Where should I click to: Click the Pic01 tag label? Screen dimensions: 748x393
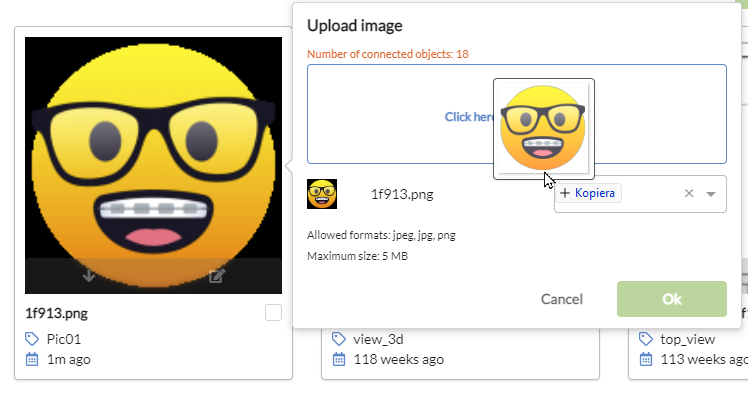[x=64, y=339]
